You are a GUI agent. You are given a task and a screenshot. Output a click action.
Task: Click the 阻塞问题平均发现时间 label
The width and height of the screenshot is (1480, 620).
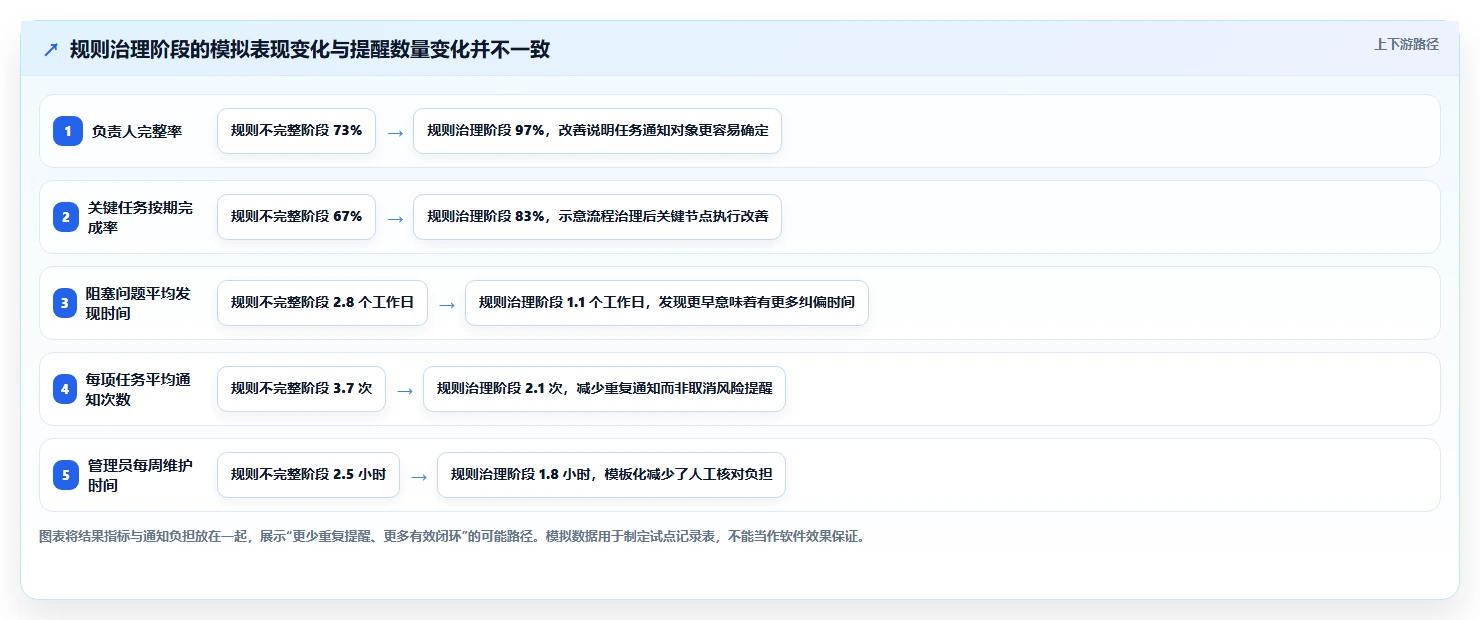click(138, 303)
